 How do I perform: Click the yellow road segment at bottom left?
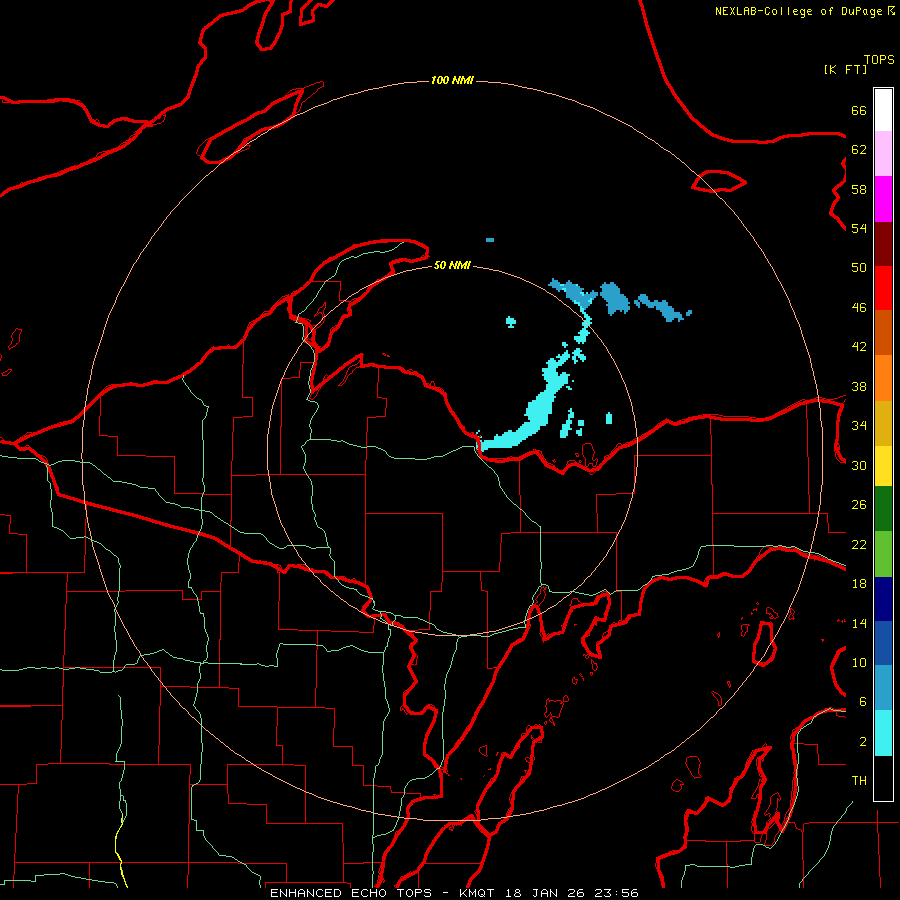(x=120, y=850)
